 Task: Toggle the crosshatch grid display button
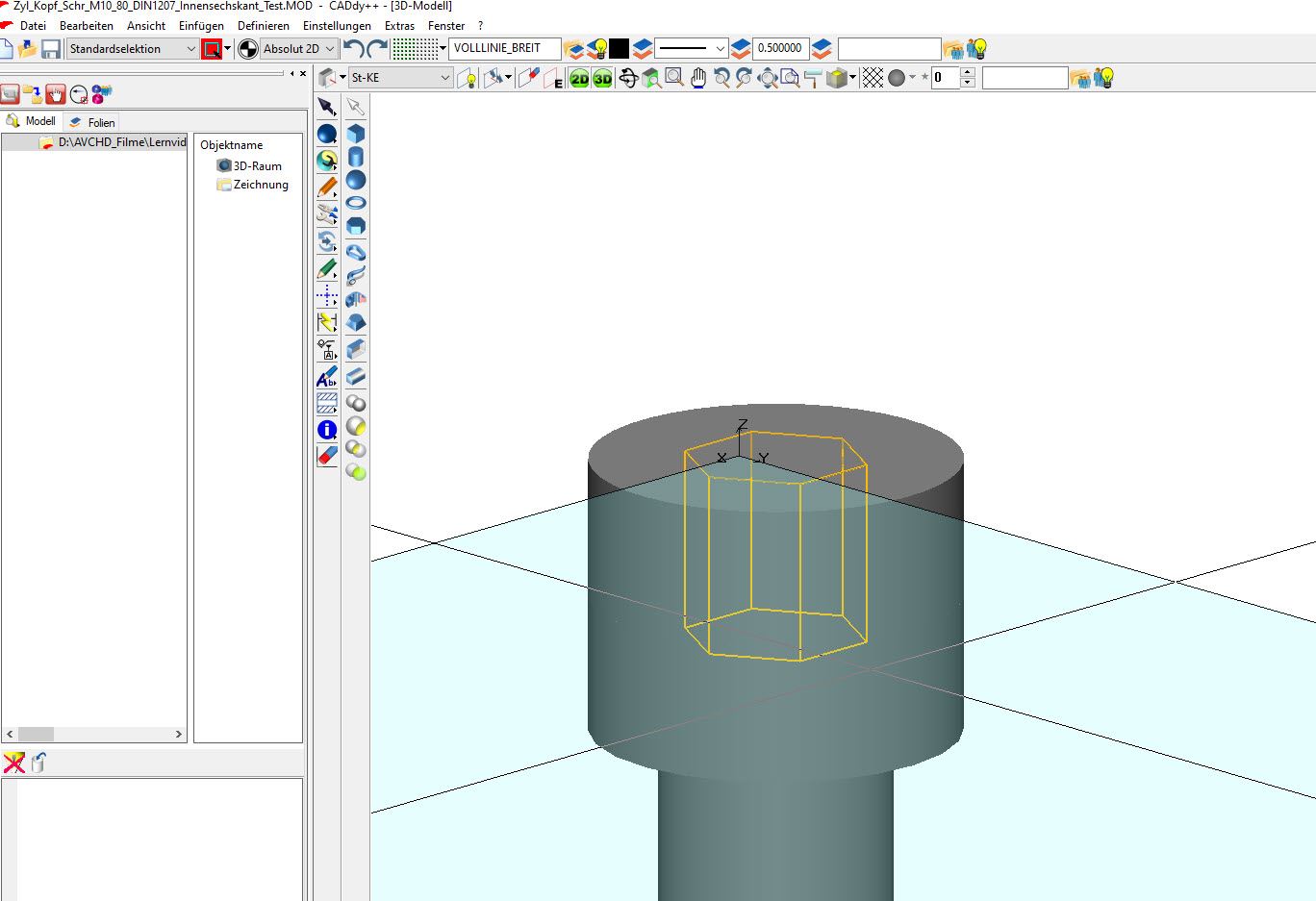click(x=873, y=78)
